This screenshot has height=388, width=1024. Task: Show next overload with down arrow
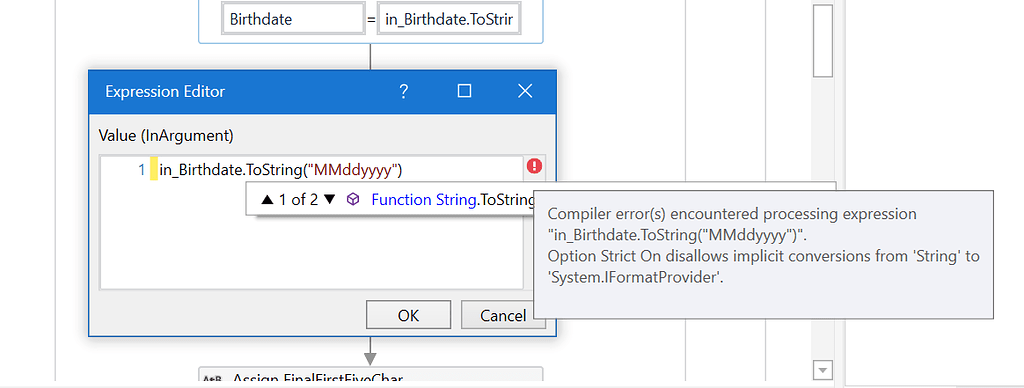click(x=330, y=200)
